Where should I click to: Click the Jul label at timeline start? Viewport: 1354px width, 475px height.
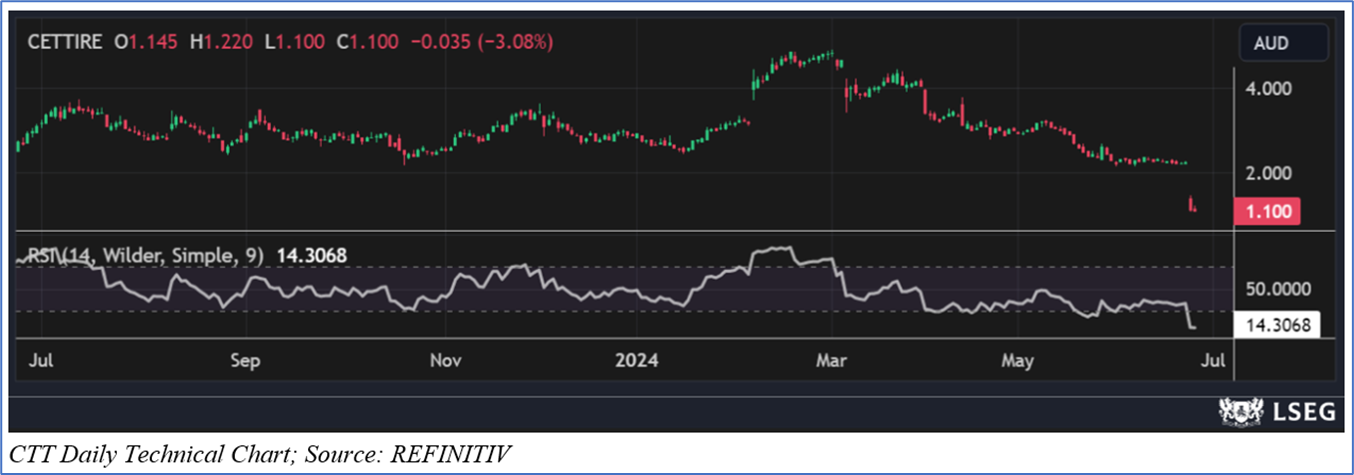click(43, 359)
